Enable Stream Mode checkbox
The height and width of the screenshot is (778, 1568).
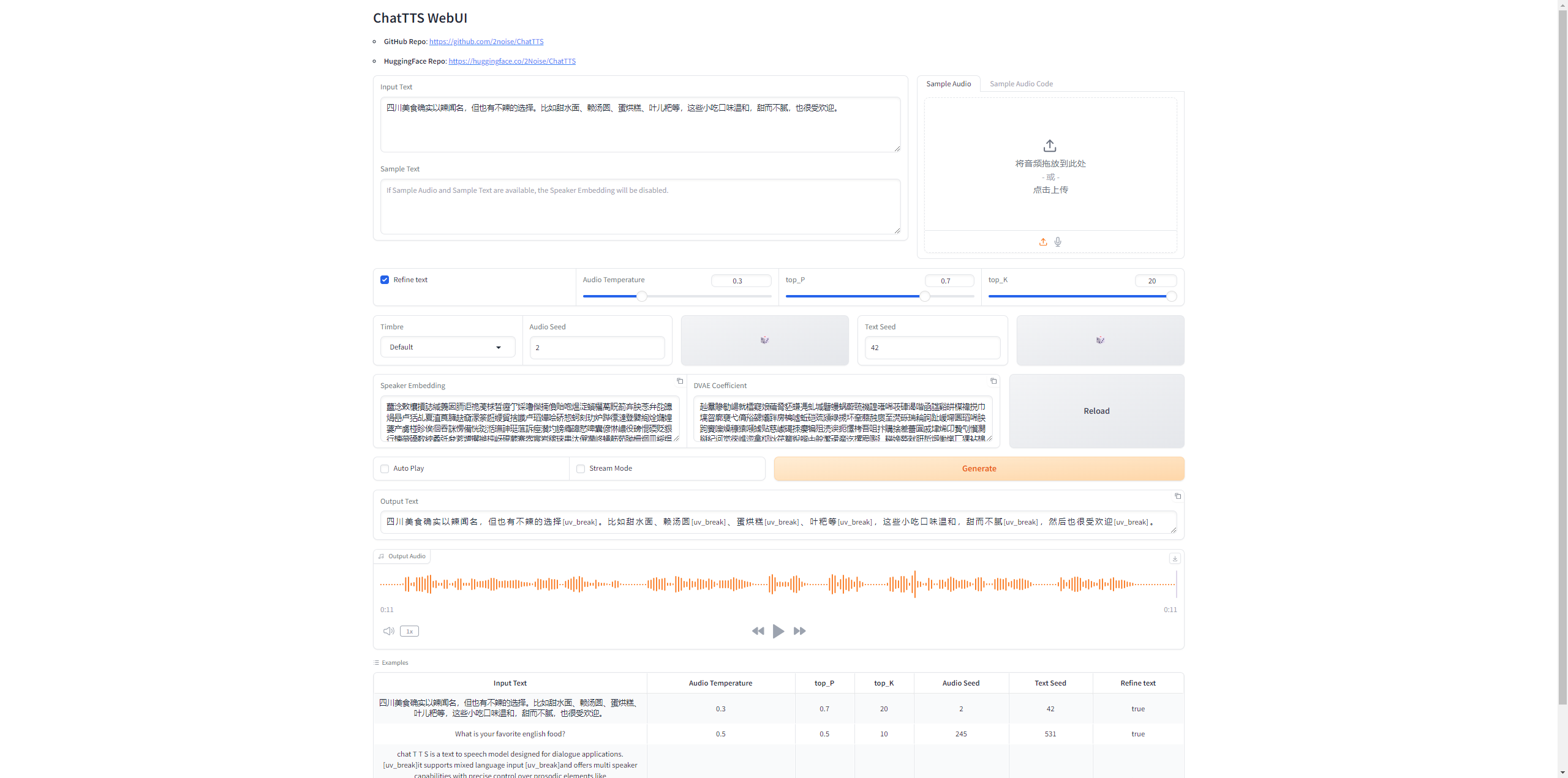(581, 469)
